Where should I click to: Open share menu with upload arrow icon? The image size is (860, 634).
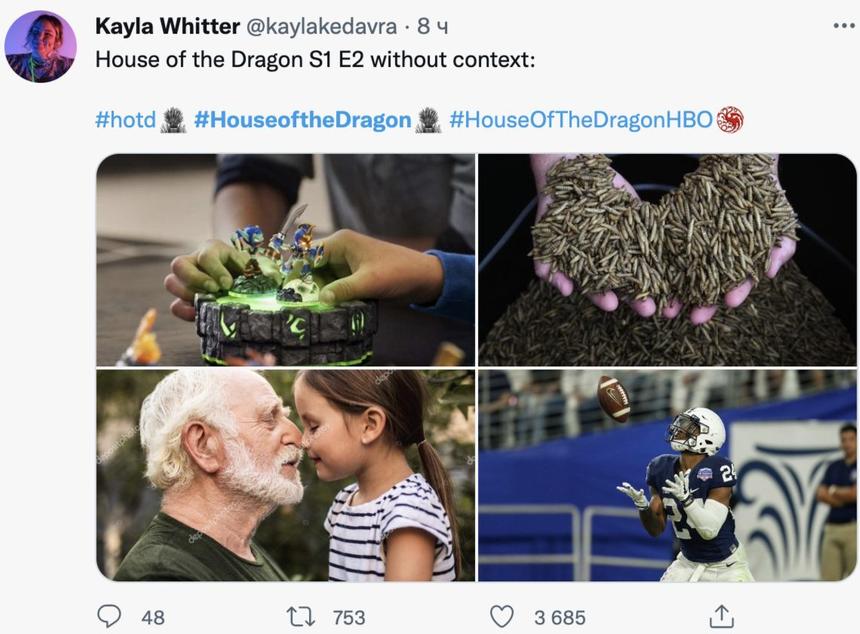tap(721, 616)
